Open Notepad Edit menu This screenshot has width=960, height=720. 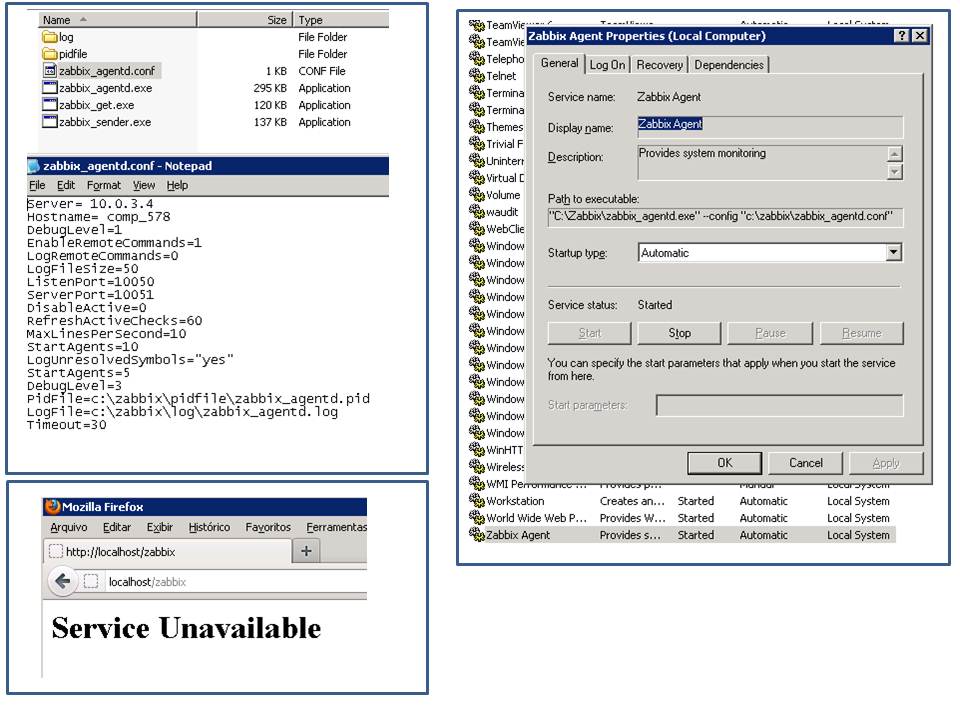click(66, 185)
